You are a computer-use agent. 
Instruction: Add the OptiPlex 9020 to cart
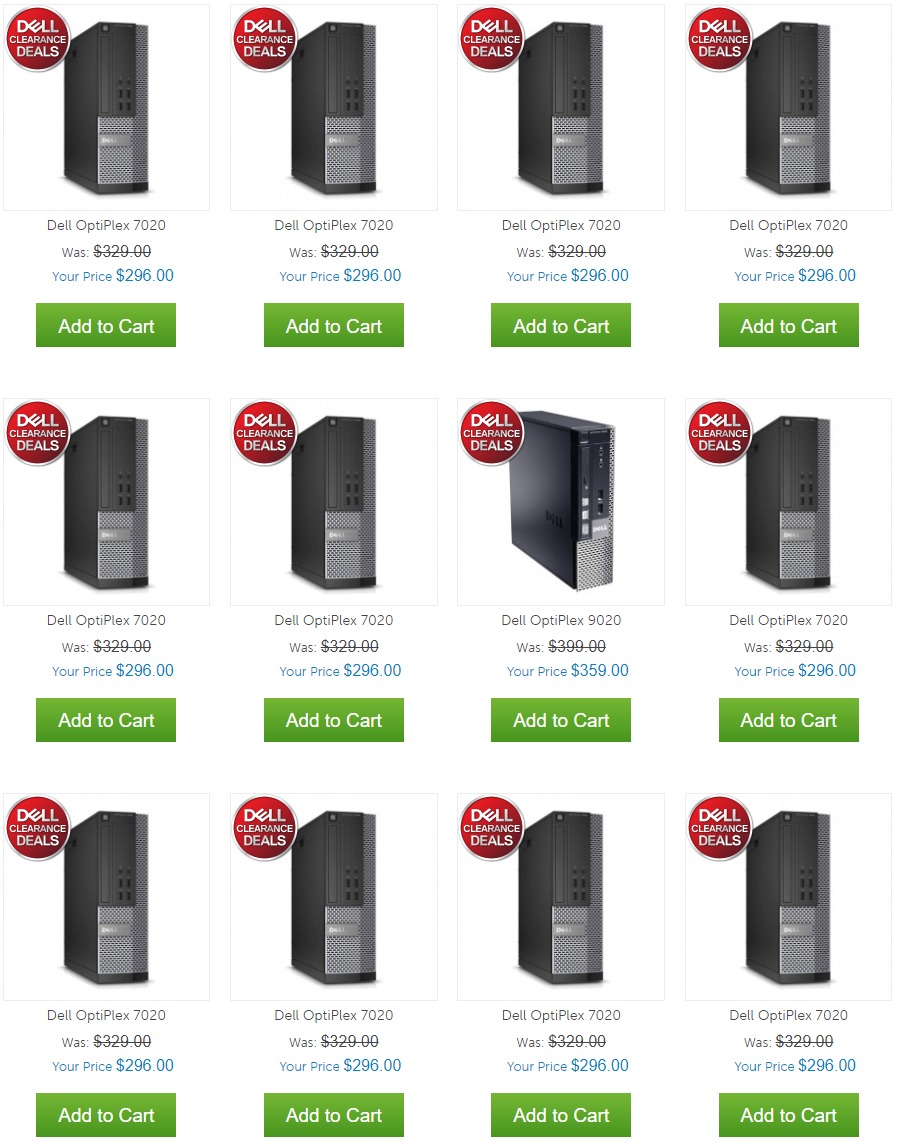[561, 720]
